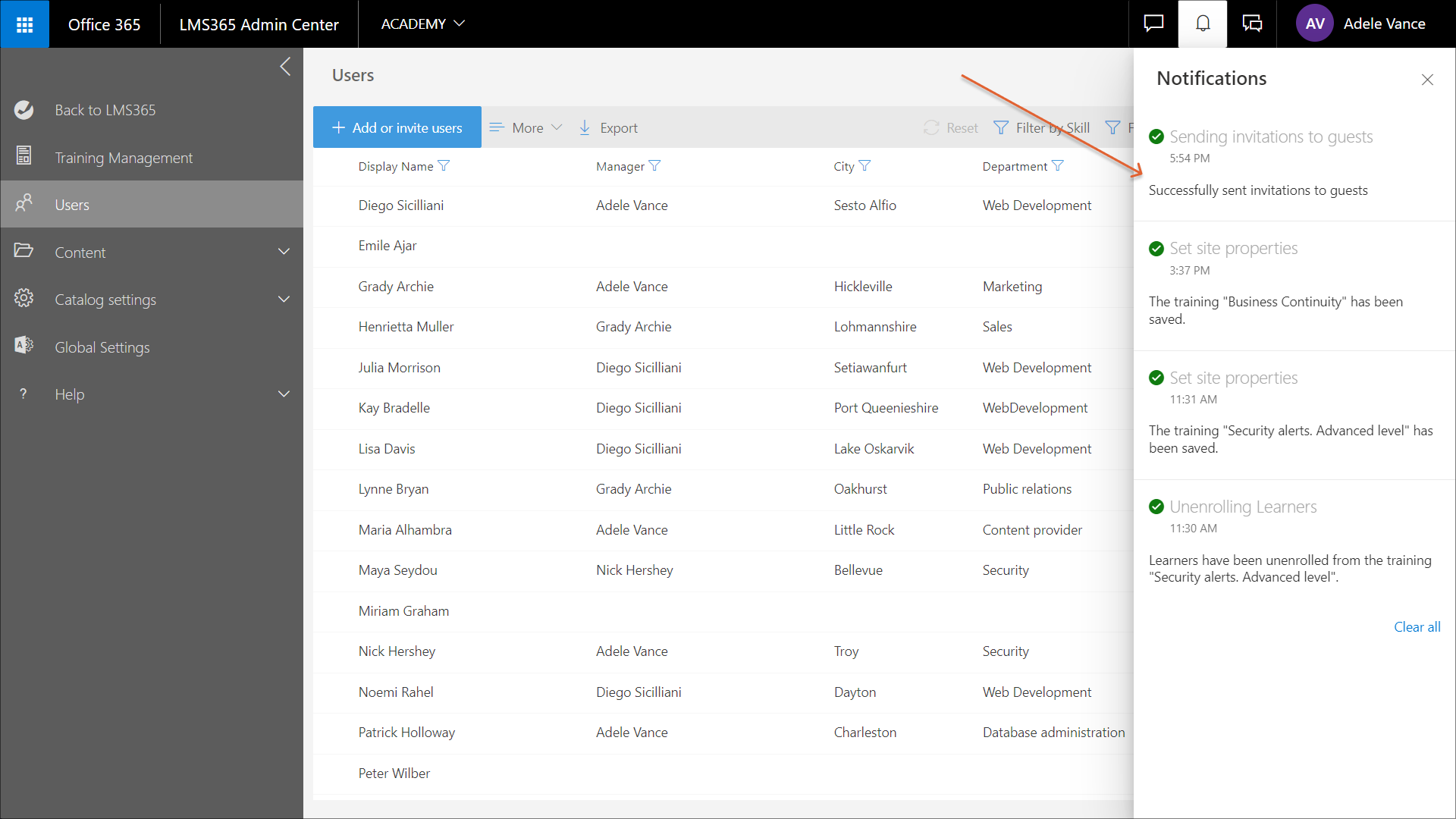
Task: Click Add or invite users button
Action: pyautogui.click(x=397, y=127)
